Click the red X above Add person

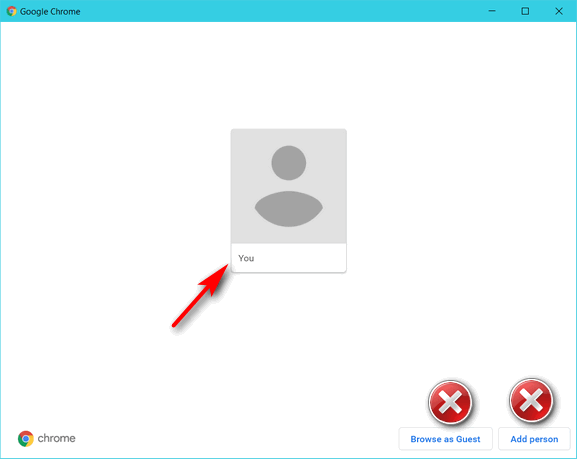point(531,400)
